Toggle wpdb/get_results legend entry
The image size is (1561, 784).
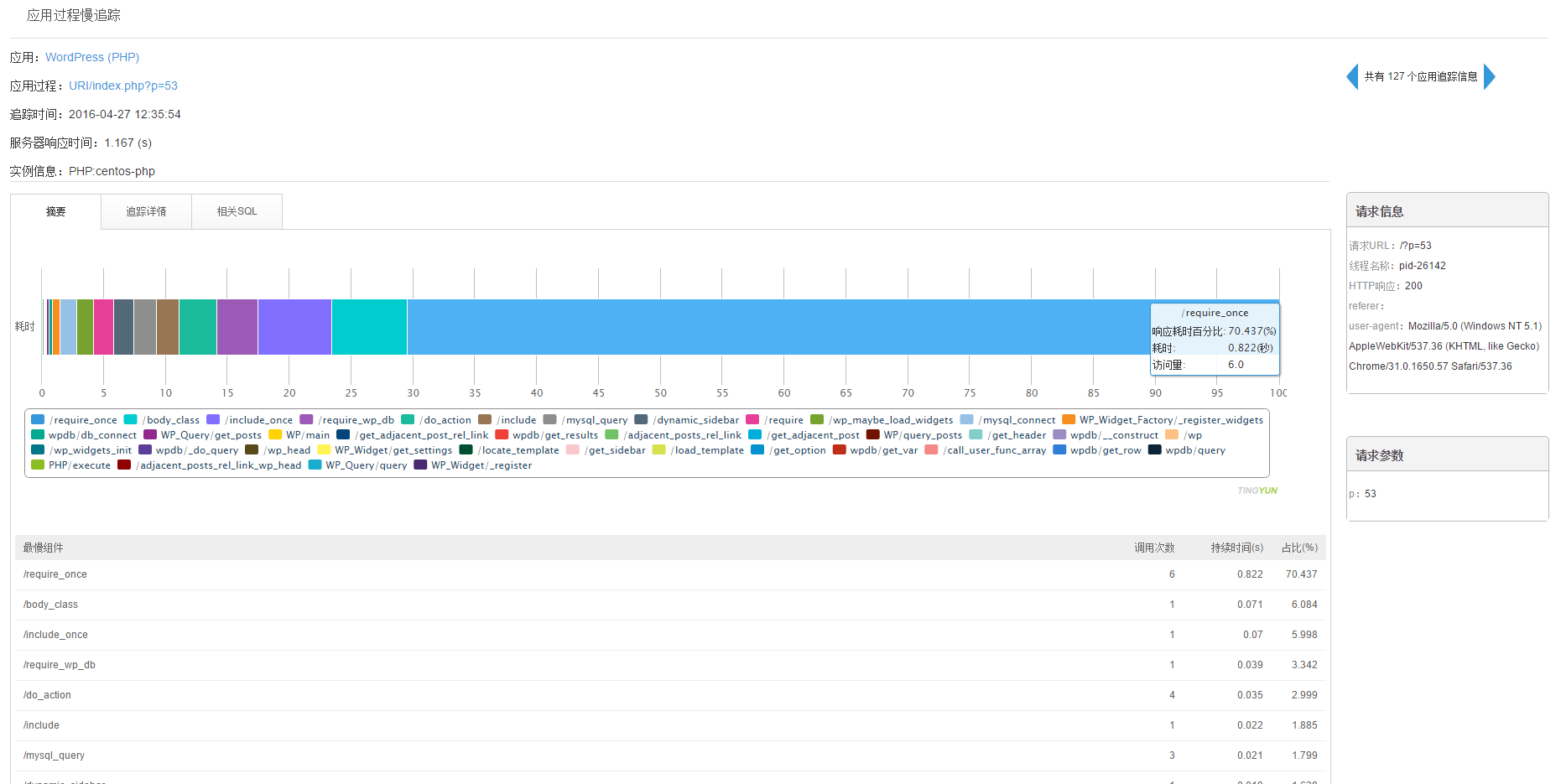pyautogui.click(x=547, y=435)
